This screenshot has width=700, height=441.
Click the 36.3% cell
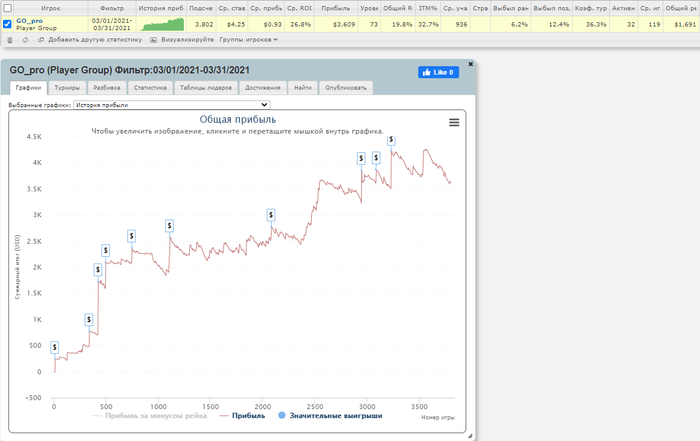coord(591,25)
